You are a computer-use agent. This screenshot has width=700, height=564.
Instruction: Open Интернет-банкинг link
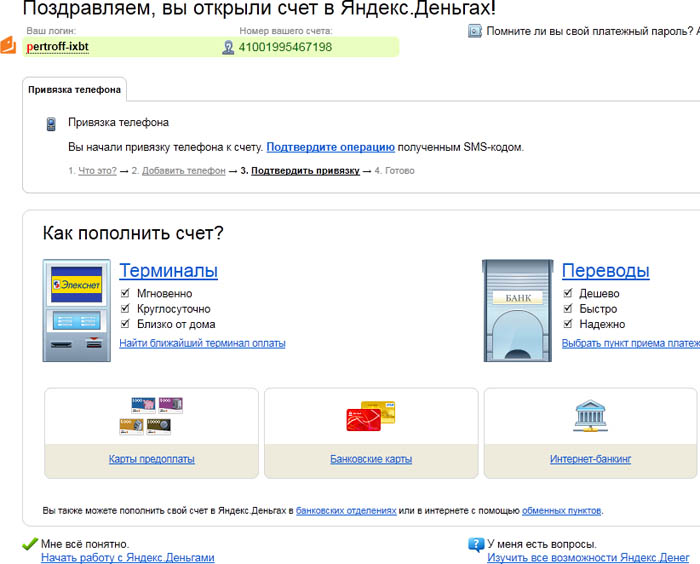click(x=590, y=459)
